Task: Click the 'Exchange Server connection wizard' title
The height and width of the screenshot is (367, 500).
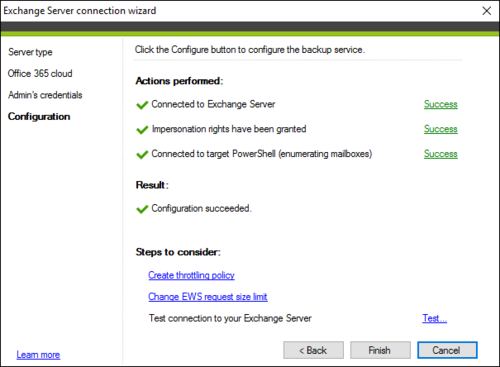Action: pyautogui.click(x=80, y=11)
